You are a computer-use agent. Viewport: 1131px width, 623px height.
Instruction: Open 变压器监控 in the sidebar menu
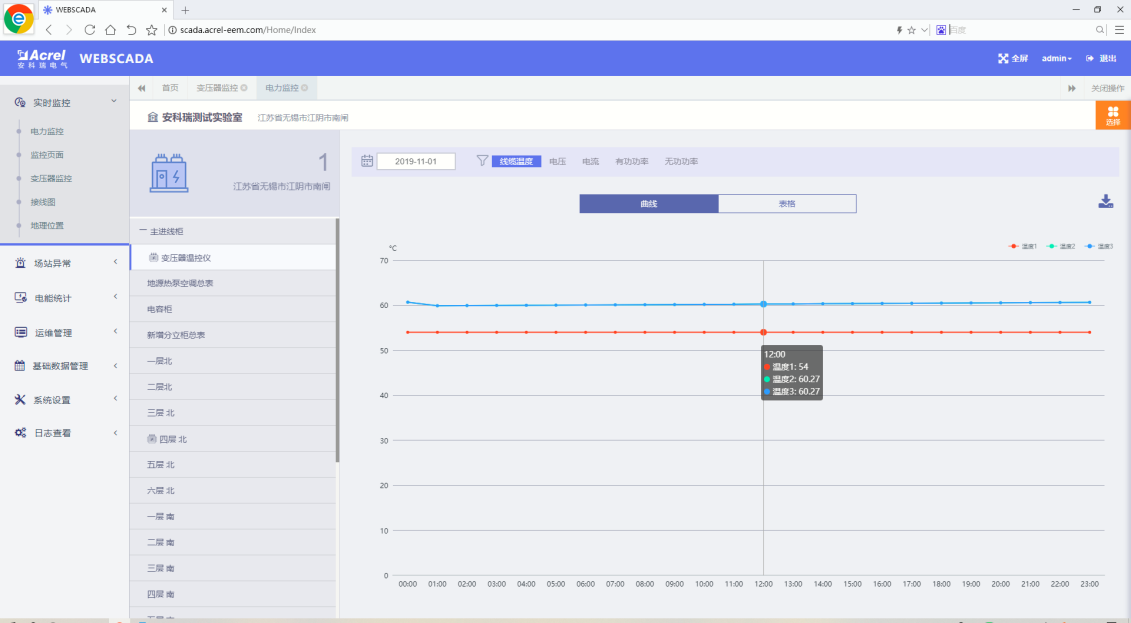[x=51, y=179]
